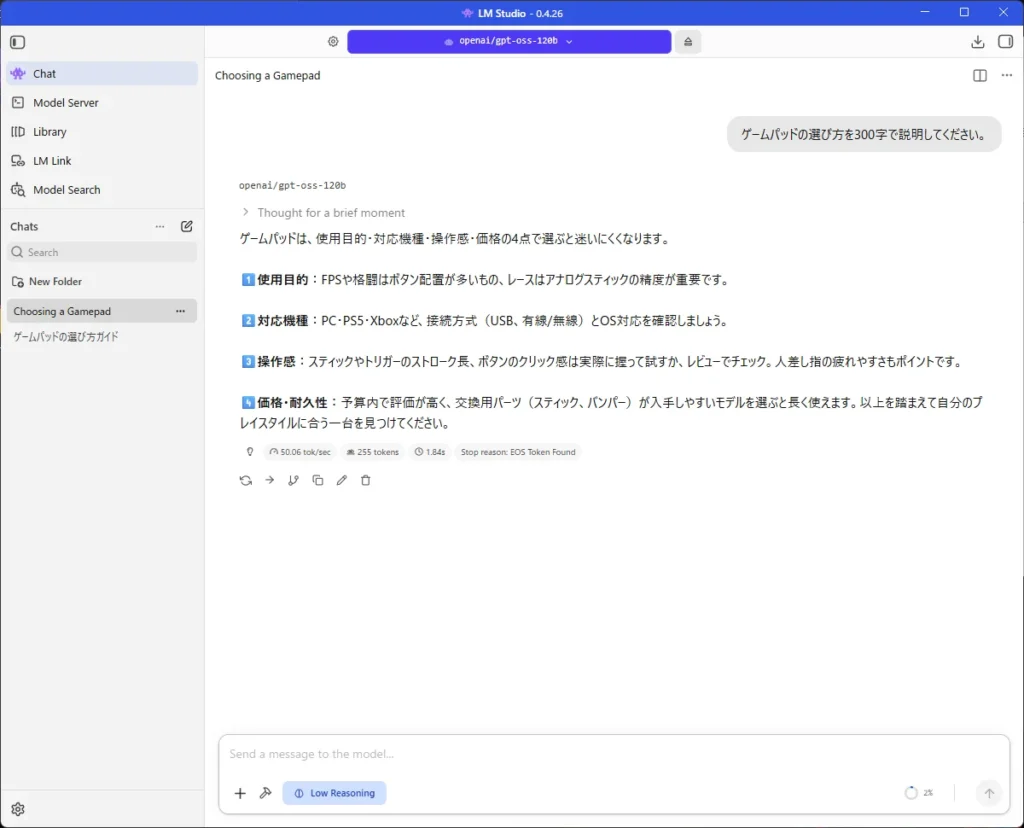Click the Choosing a Gamepad chat title header
This screenshot has height=828, width=1024.
coord(268,76)
